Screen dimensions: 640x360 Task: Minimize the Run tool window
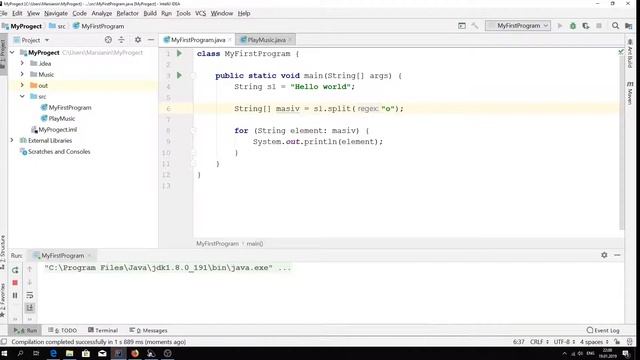[617, 255]
